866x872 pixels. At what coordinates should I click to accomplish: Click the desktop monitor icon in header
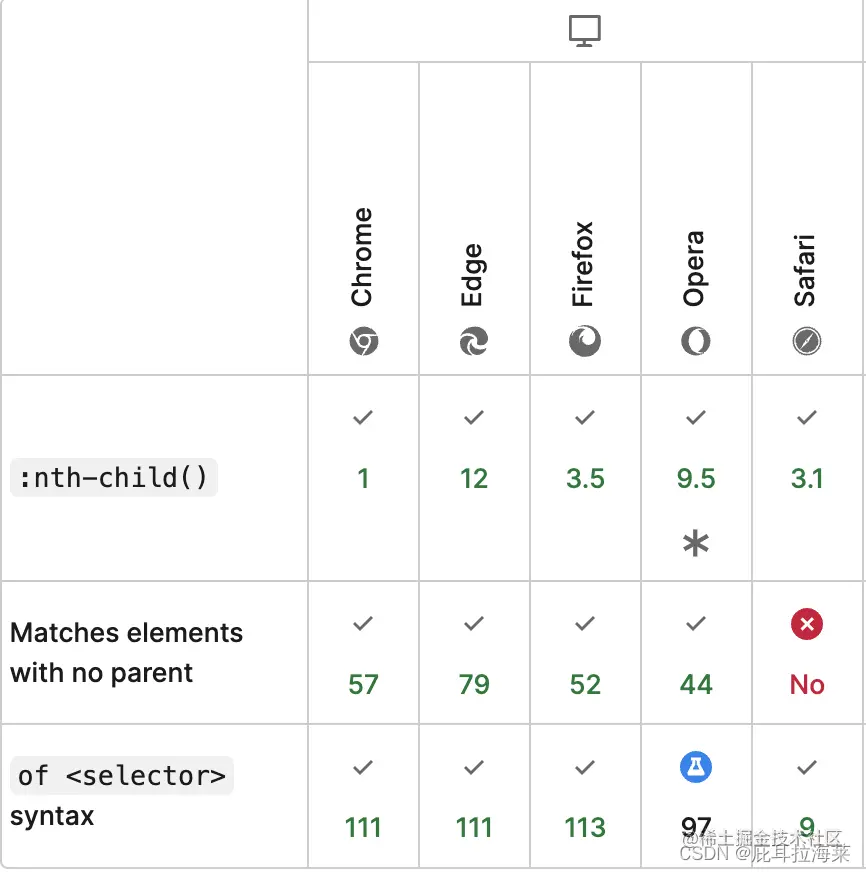click(x=585, y=31)
